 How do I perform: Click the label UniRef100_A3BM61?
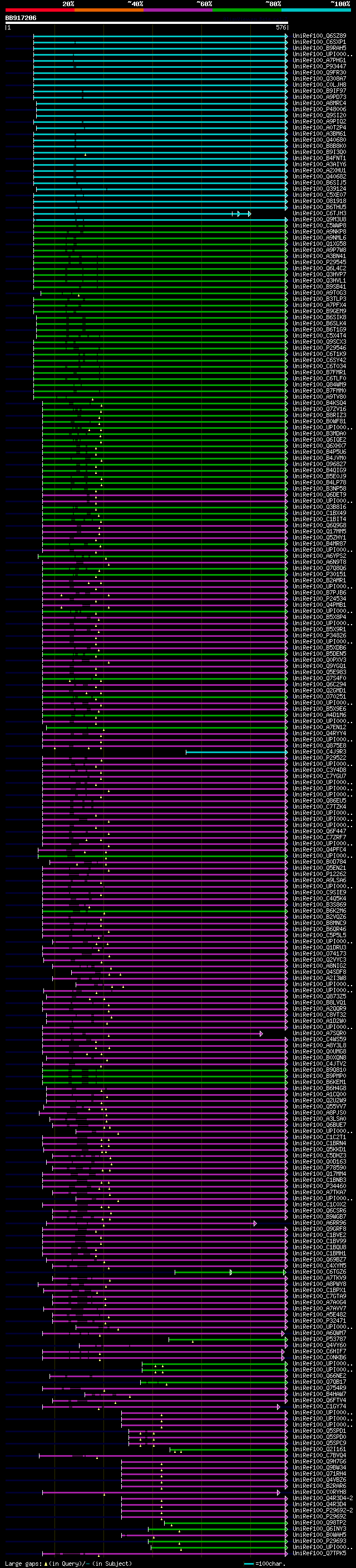click(x=319, y=133)
